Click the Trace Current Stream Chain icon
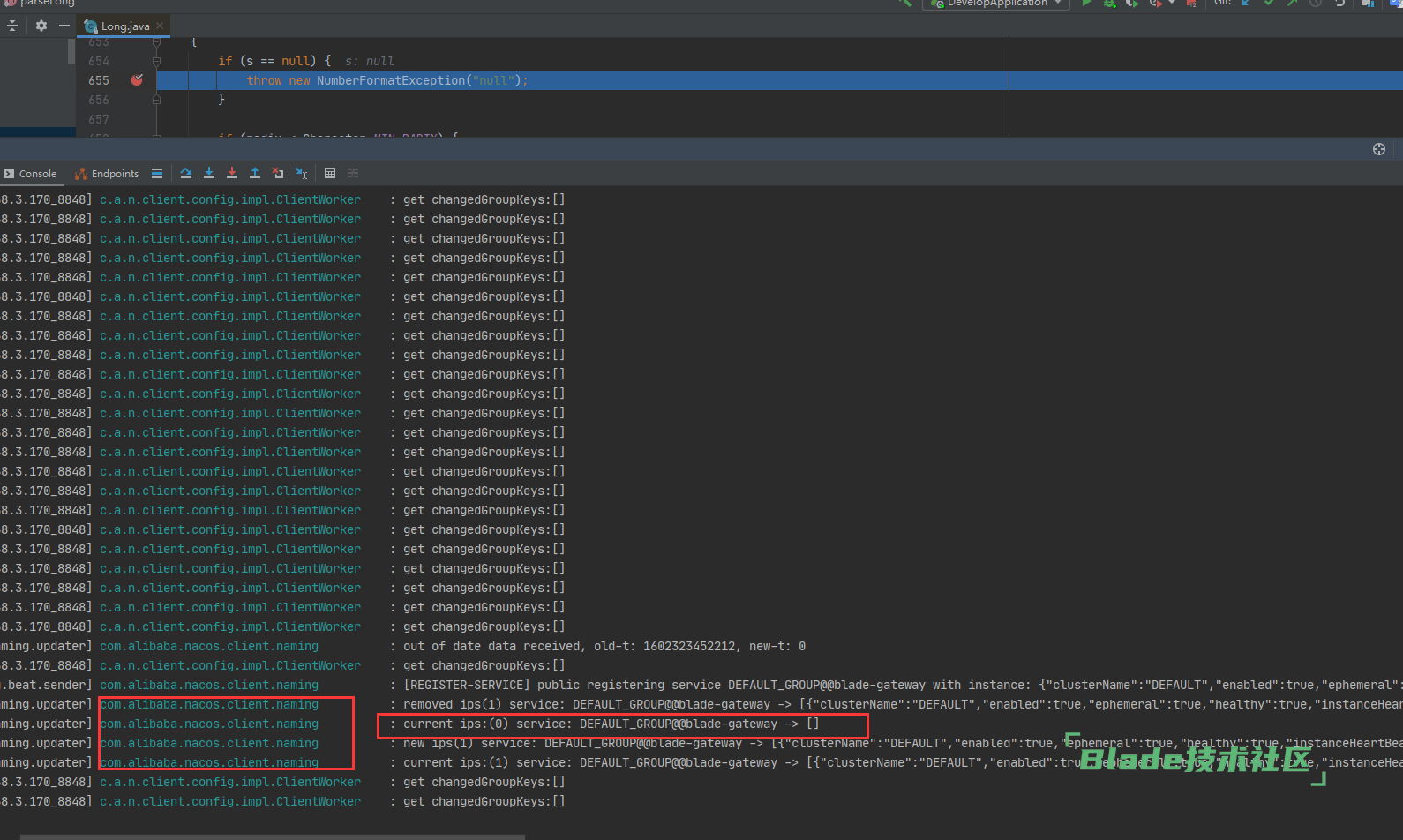This screenshot has height=840, width=1403. (x=353, y=173)
